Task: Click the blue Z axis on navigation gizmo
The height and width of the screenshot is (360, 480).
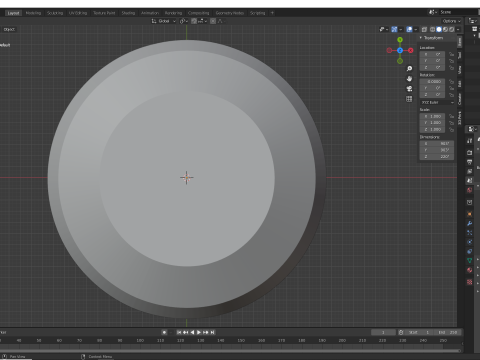Action: click(400, 50)
